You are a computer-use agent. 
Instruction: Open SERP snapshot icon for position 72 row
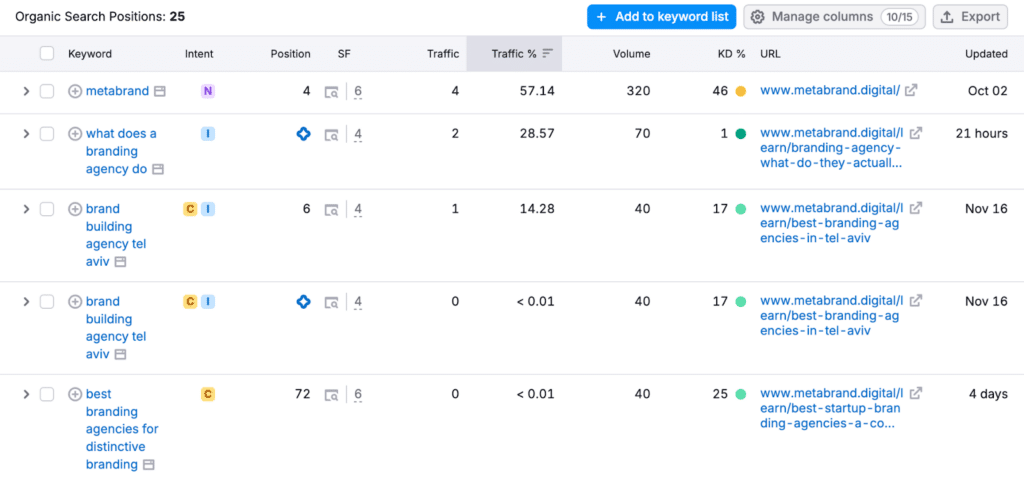click(x=332, y=395)
